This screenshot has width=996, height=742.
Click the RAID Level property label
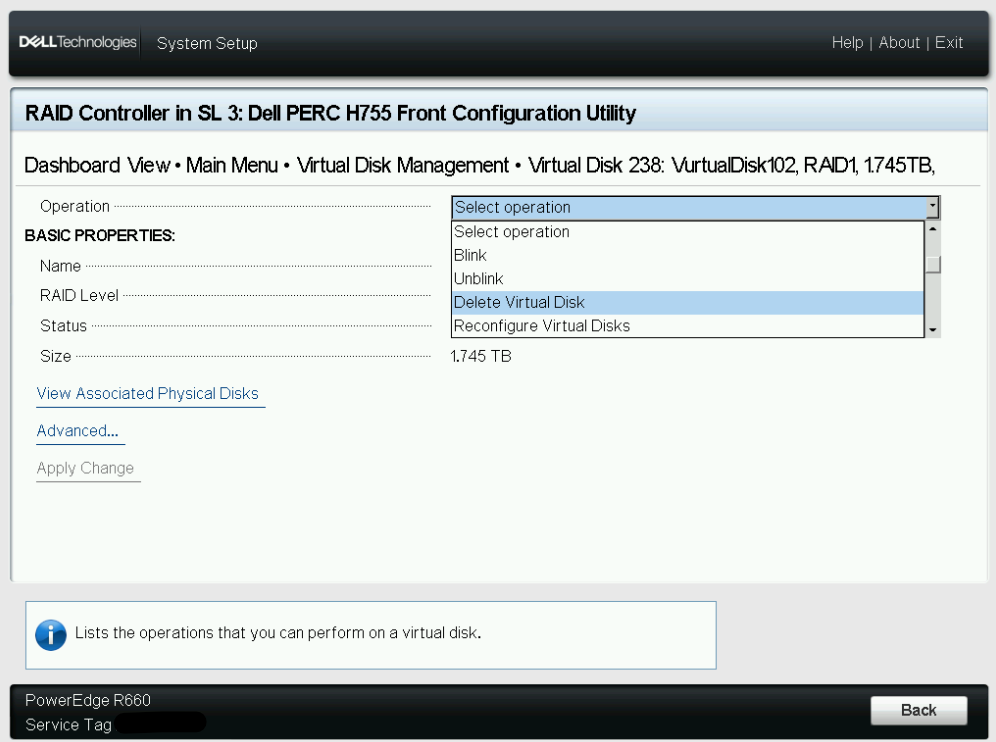pyautogui.click(x=79, y=295)
